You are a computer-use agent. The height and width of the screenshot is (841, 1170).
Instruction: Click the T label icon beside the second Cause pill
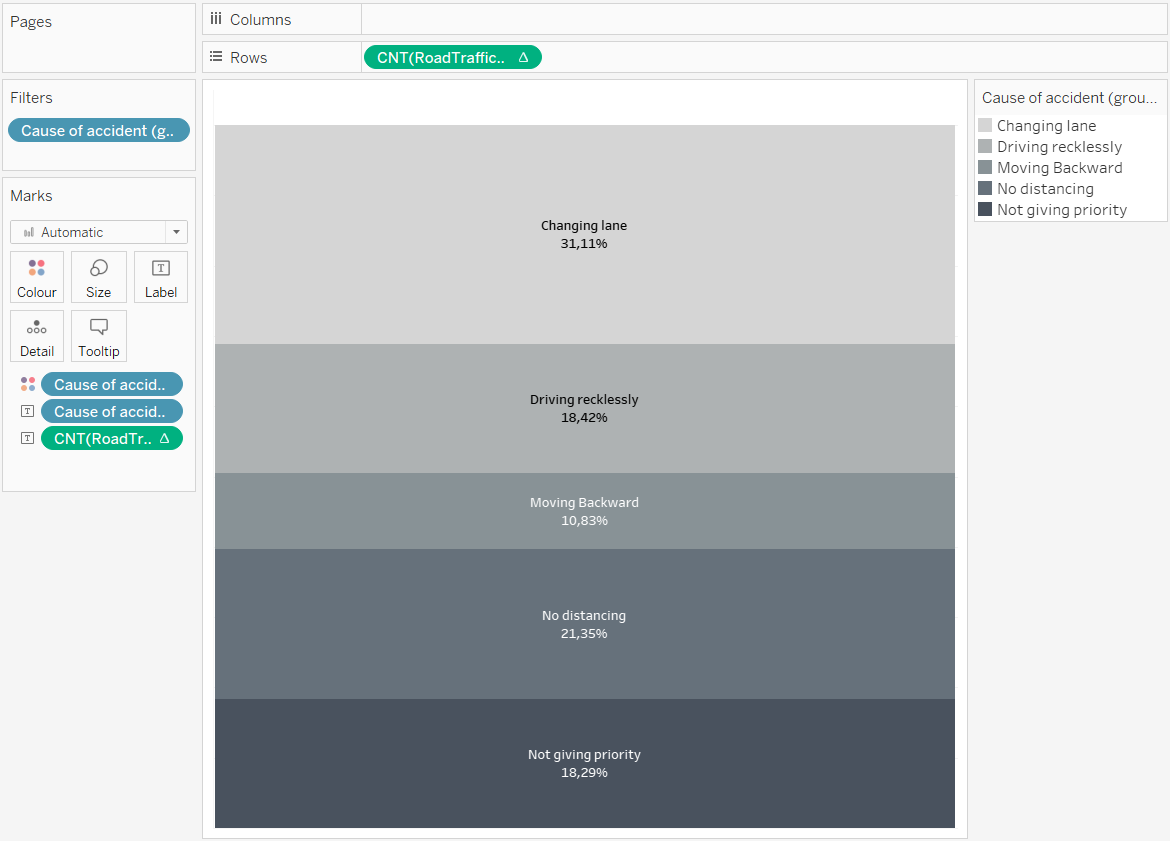point(27,411)
